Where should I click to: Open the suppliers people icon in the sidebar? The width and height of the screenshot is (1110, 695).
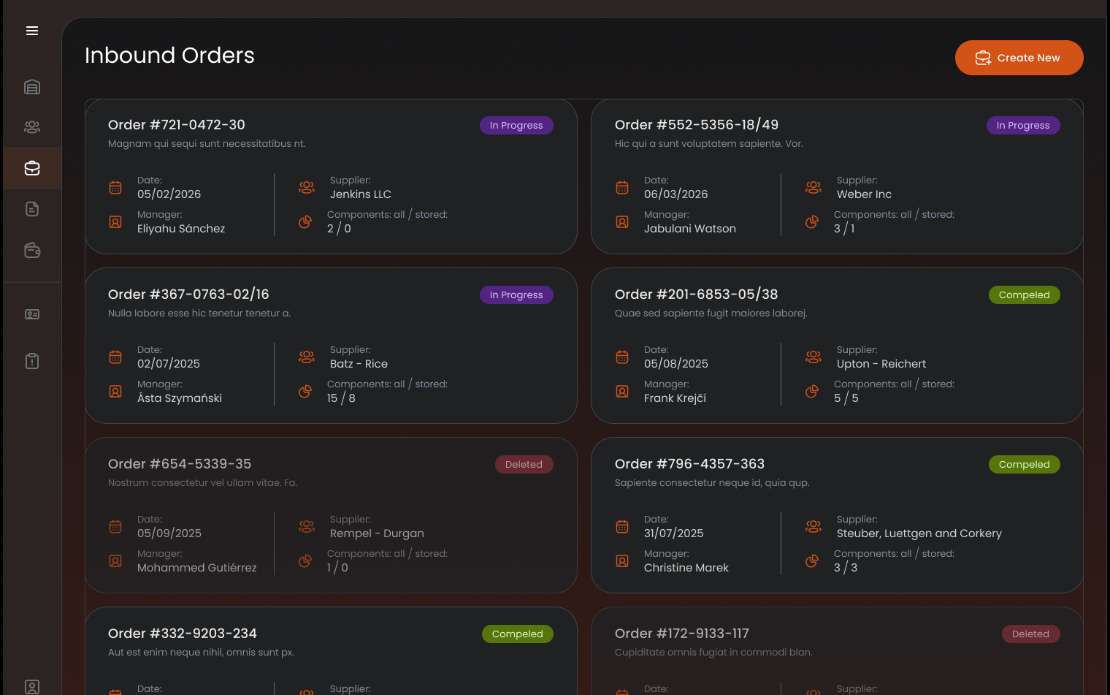(x=32, y=127)
